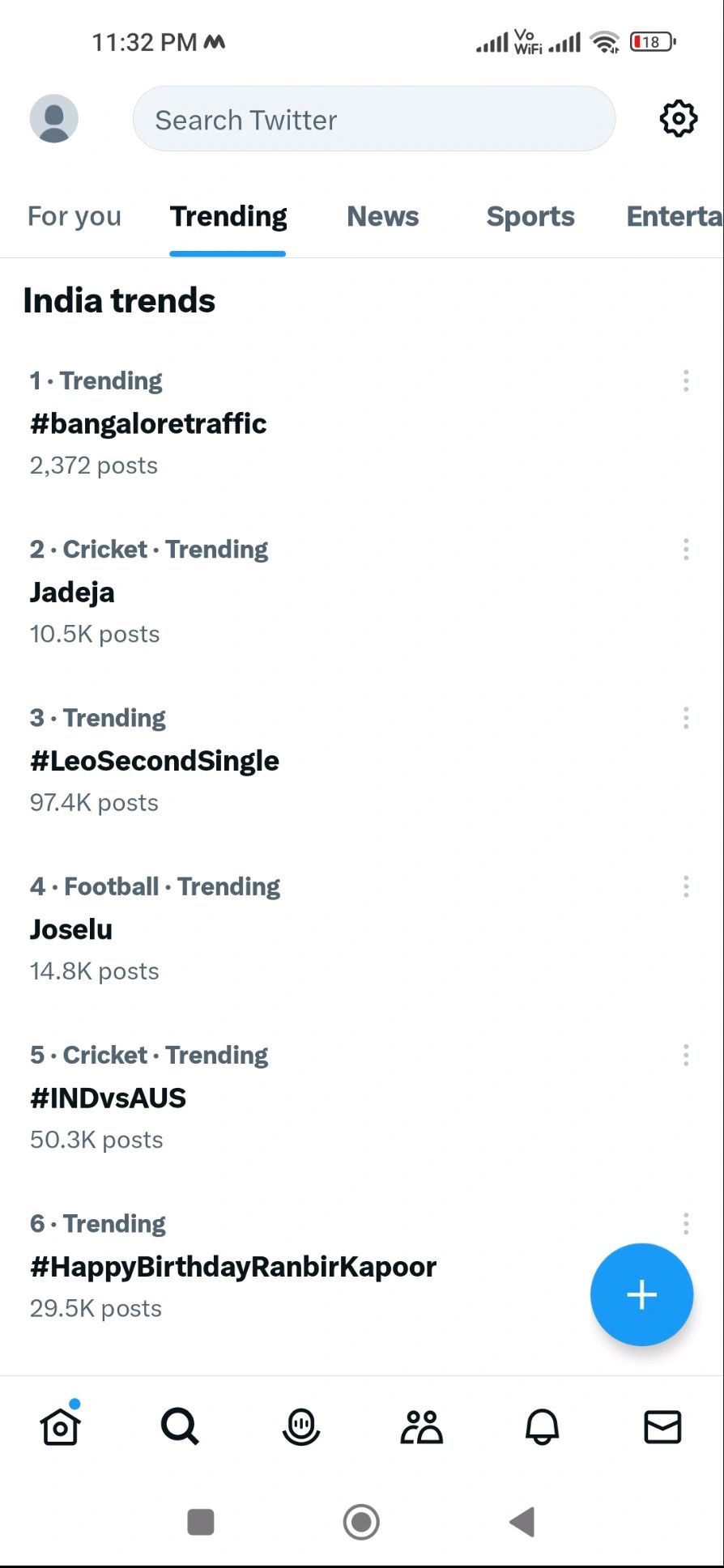Screen dimensions: 724x1568
Task: Tap the profile avatar icon
Action: (x=54, y=119)
